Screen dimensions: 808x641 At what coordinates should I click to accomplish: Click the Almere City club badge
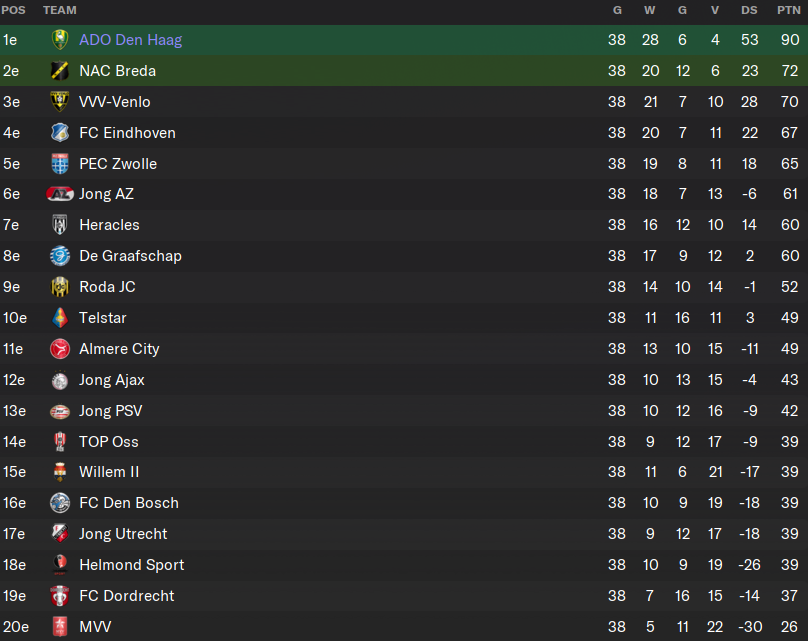tap(60, 349)
